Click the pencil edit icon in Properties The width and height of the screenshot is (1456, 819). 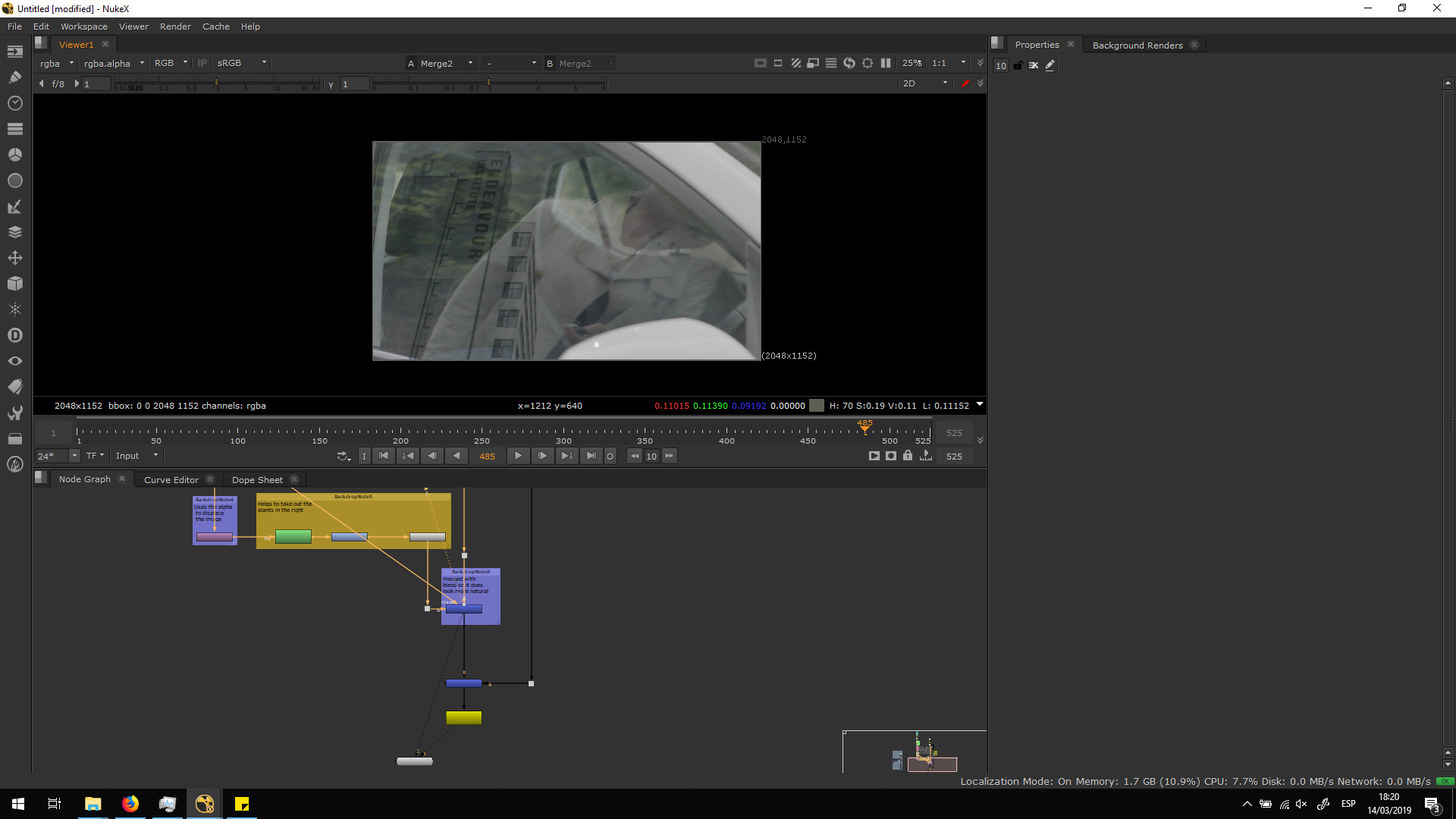(1050, 65)
